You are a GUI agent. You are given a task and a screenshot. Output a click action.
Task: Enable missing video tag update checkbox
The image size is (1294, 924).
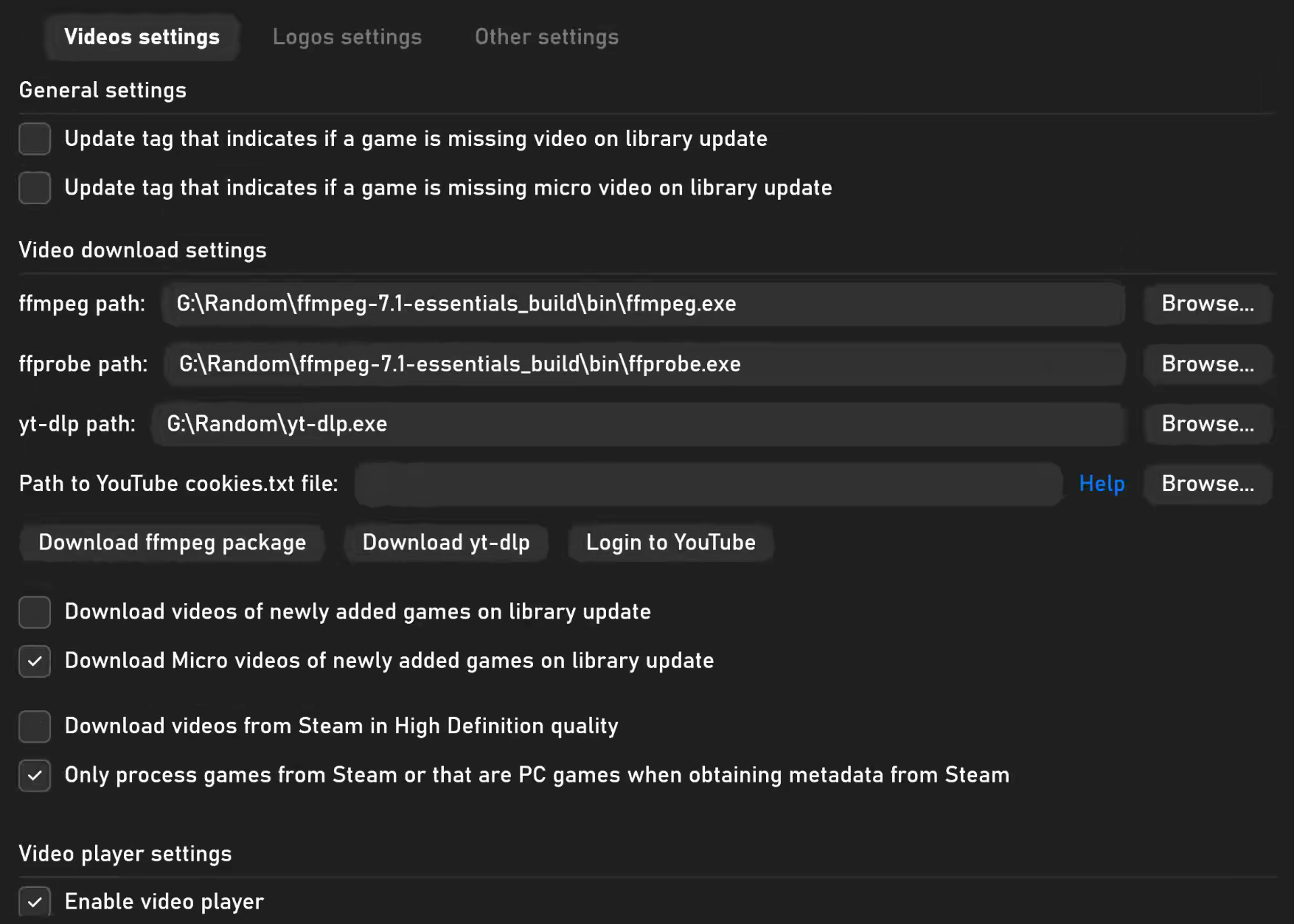[x=35, y=139]
